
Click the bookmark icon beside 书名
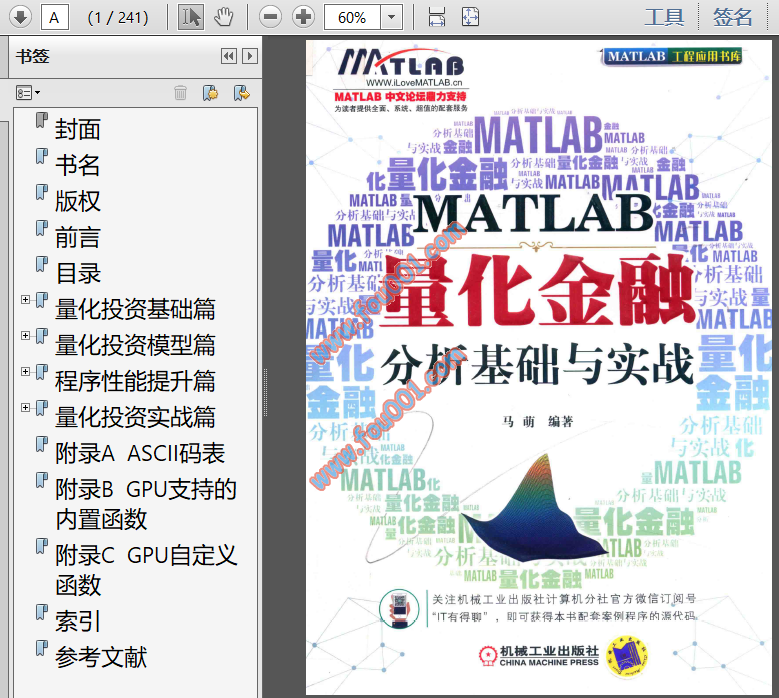tap(42, 156)
